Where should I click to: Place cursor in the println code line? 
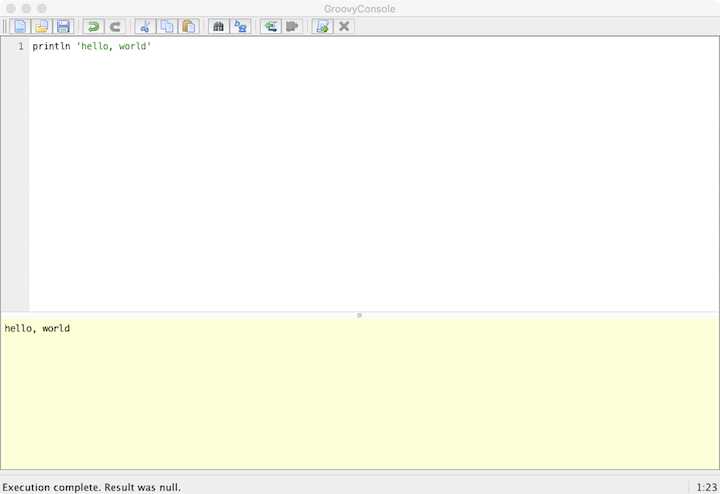coord(91,46)
